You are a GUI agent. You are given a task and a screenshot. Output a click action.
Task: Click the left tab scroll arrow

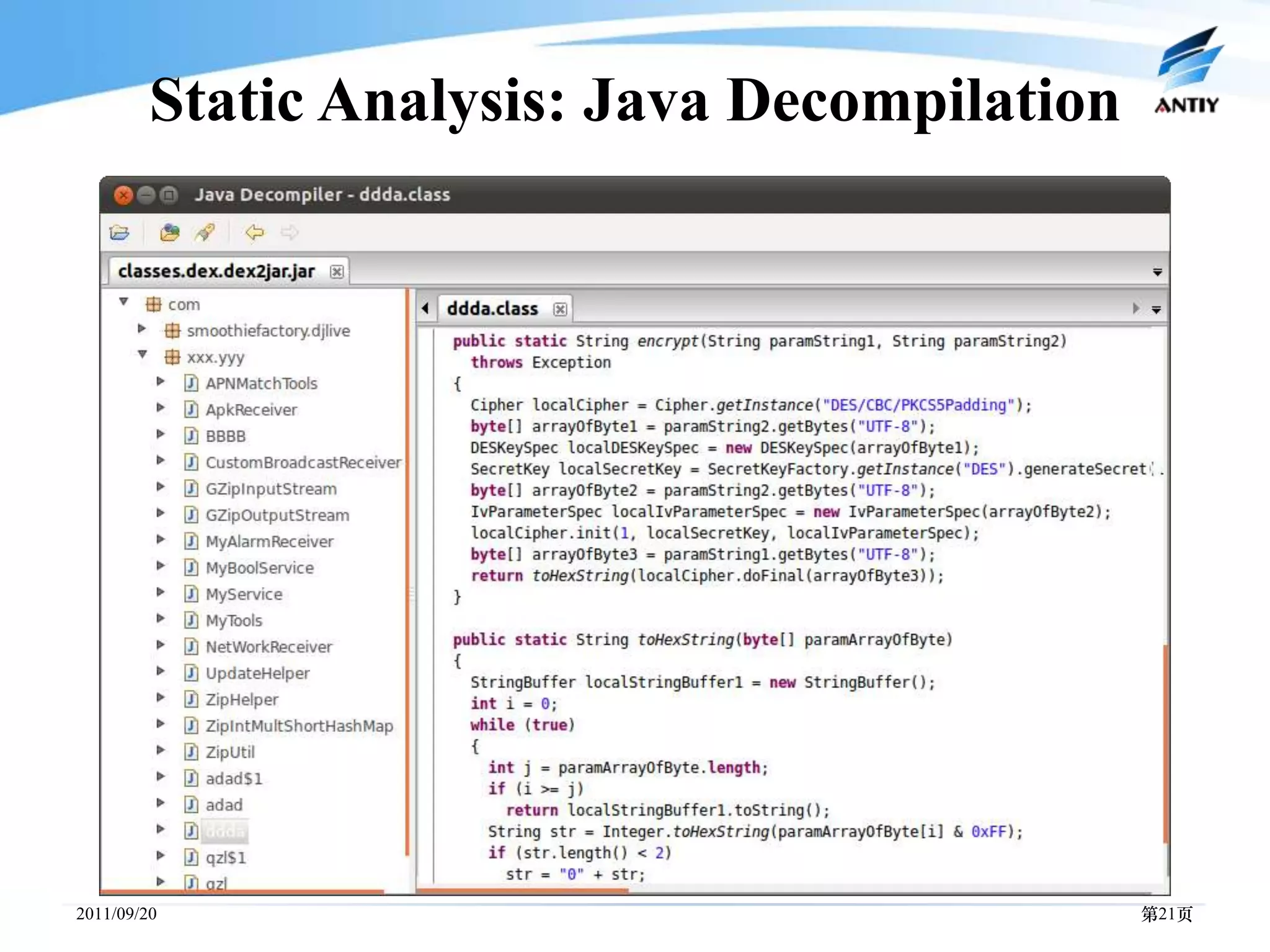tap(425, 308)
